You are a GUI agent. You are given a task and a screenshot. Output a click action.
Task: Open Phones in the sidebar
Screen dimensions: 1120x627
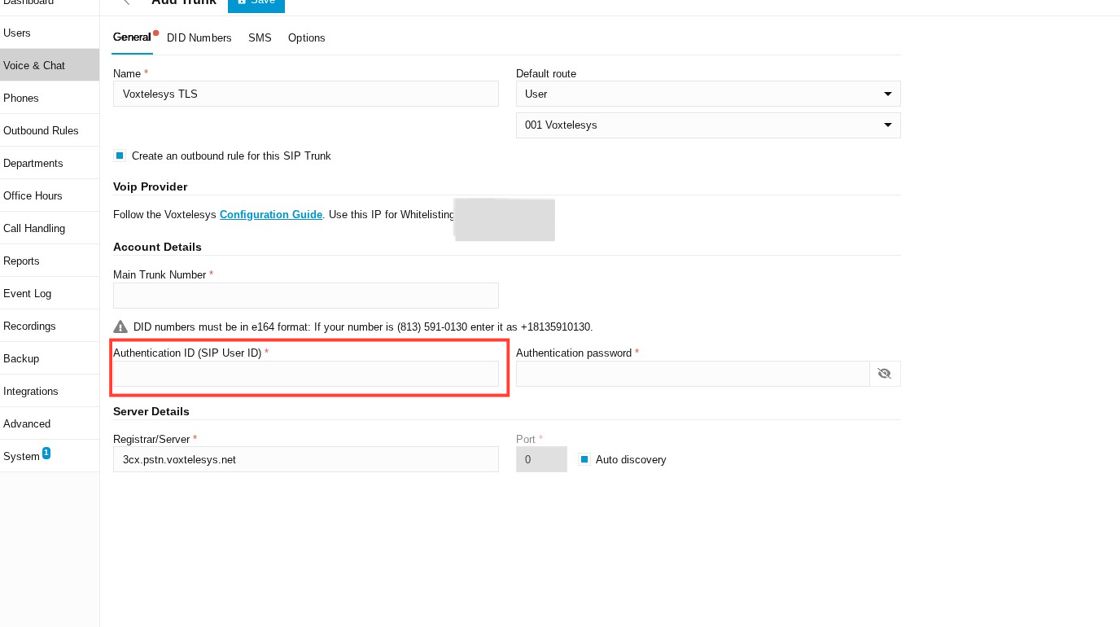[x=49, y=98]
